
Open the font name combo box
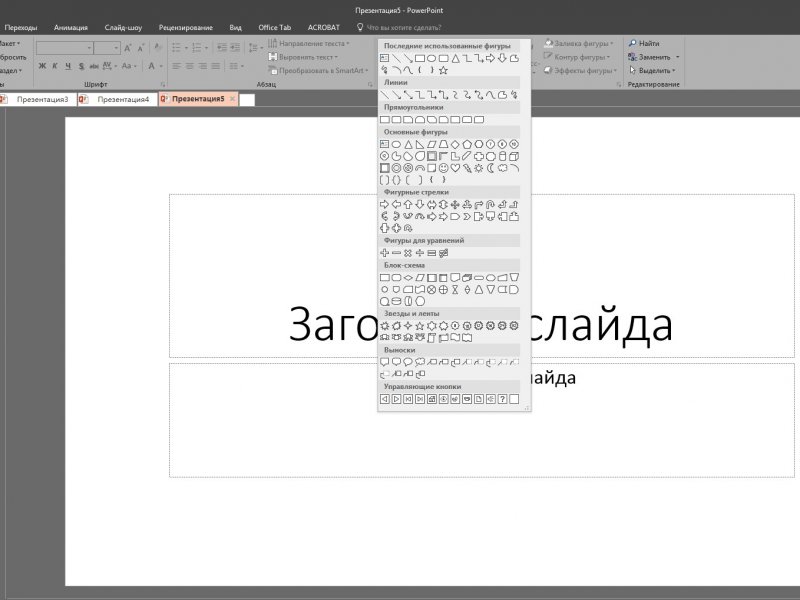click(x=65, y=48)
